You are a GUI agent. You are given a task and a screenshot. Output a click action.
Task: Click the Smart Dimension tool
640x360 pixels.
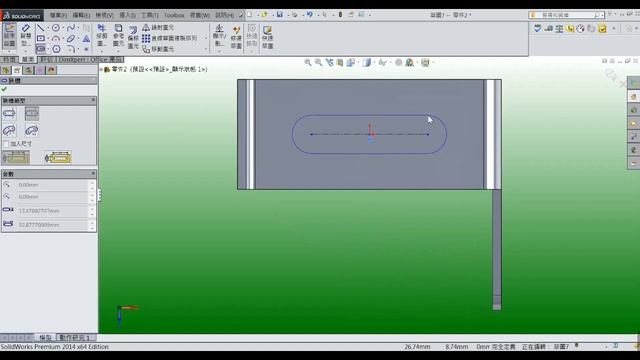(x=26, y=35)
